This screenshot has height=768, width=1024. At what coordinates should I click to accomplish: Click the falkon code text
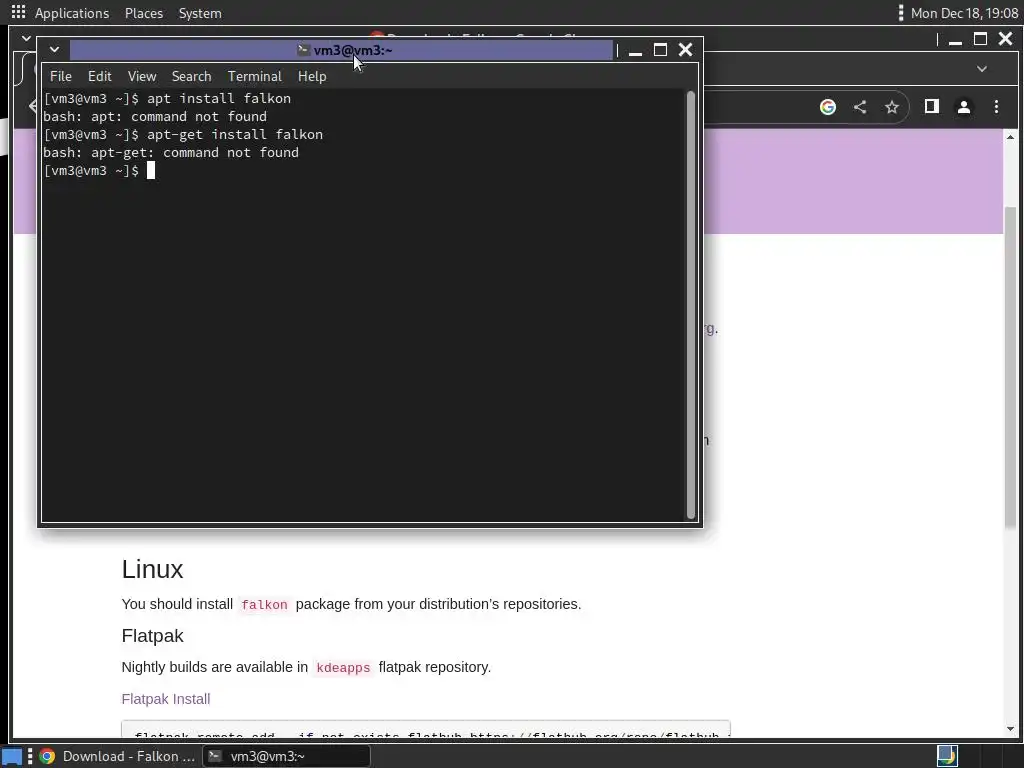pyautogui.click(x=264, y=605)
